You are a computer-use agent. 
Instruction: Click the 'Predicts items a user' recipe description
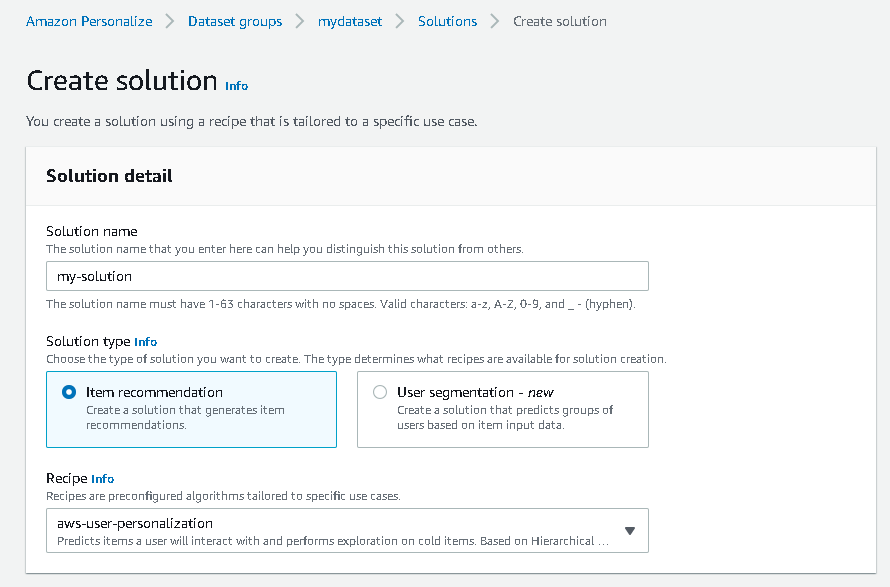tap(333, 541)
